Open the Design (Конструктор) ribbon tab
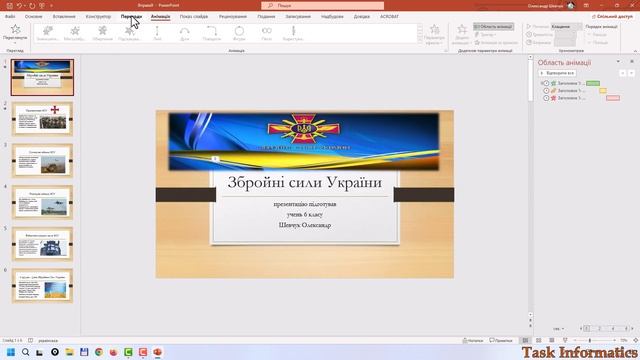The image size is (640, 360). pyautogui.click(x=98, y=17)
